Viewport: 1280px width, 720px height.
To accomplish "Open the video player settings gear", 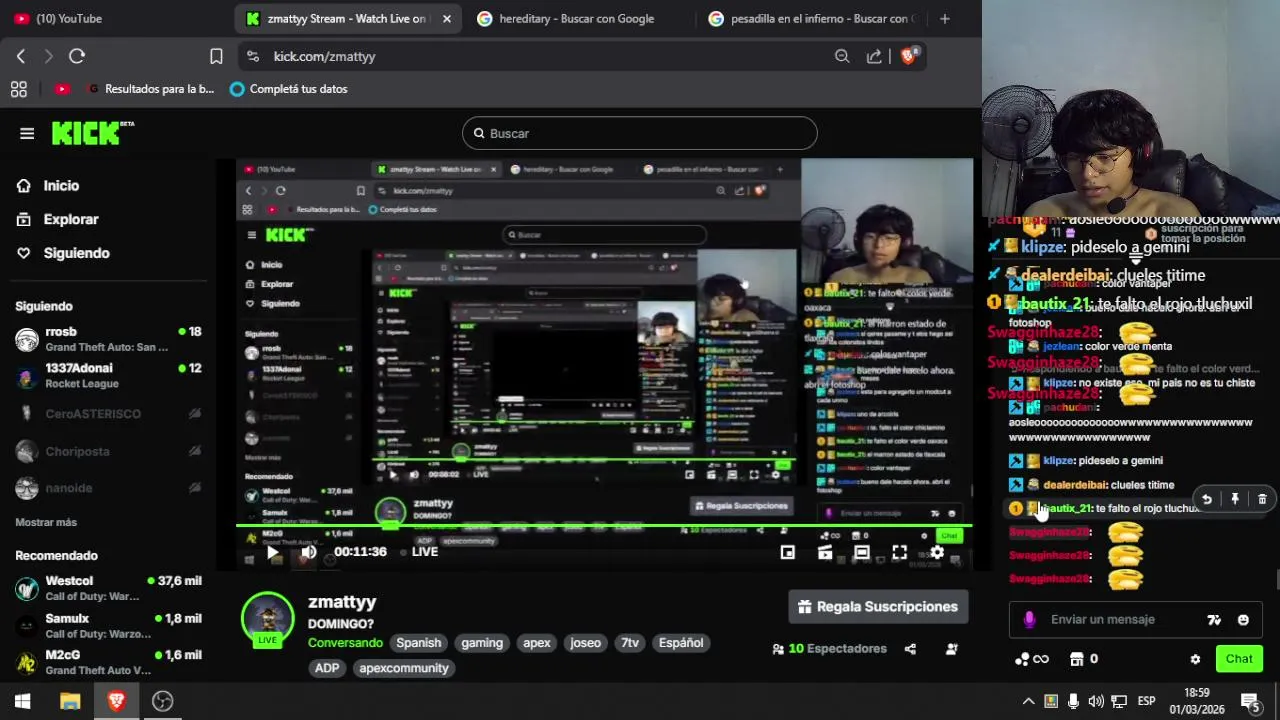I will 937,552.
